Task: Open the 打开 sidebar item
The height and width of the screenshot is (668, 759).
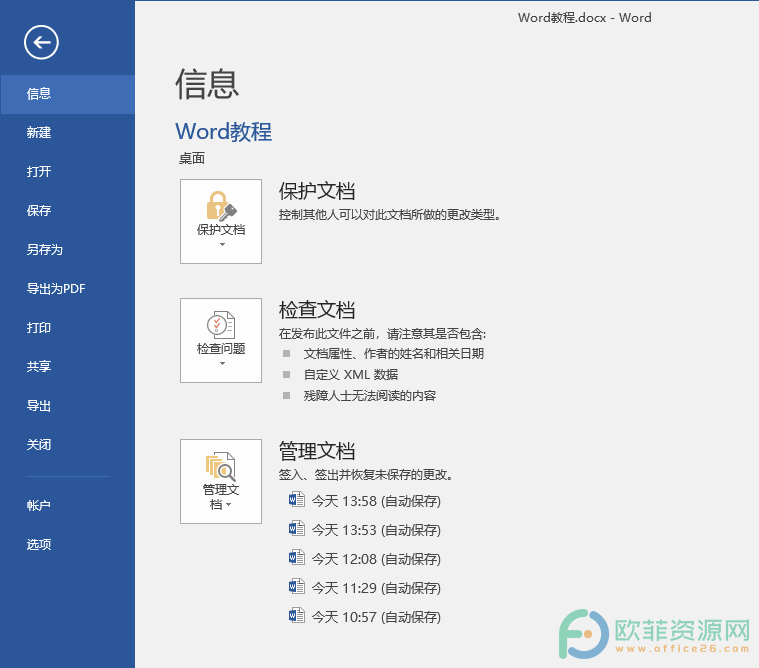Action: click(68, 171)
